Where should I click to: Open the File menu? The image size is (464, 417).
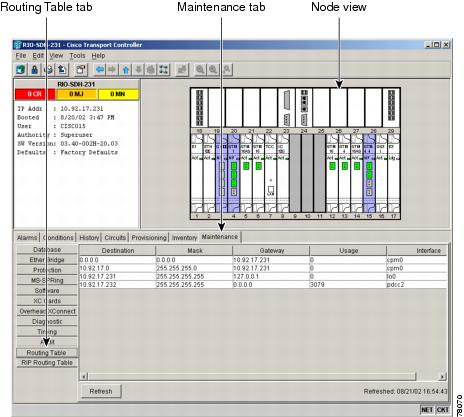pos(21,56)
